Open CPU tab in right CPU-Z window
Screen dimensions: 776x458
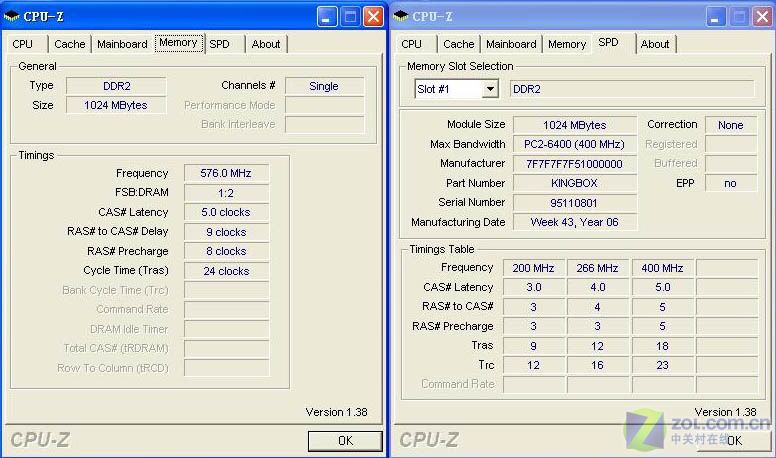click(x=414, y=44)
